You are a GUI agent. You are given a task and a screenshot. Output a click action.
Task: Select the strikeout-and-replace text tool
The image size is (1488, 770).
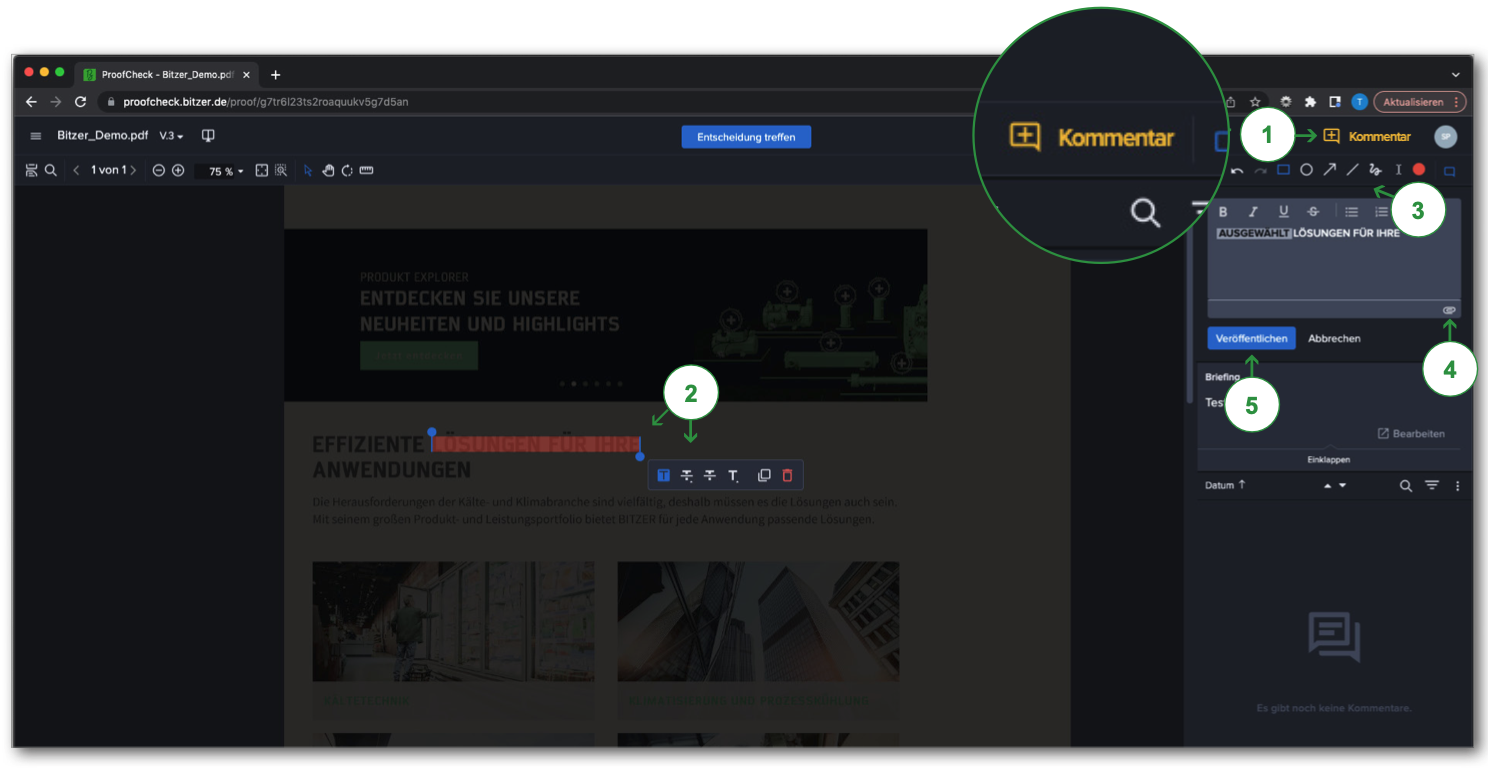pyautogui.click(x=687, y=475)
